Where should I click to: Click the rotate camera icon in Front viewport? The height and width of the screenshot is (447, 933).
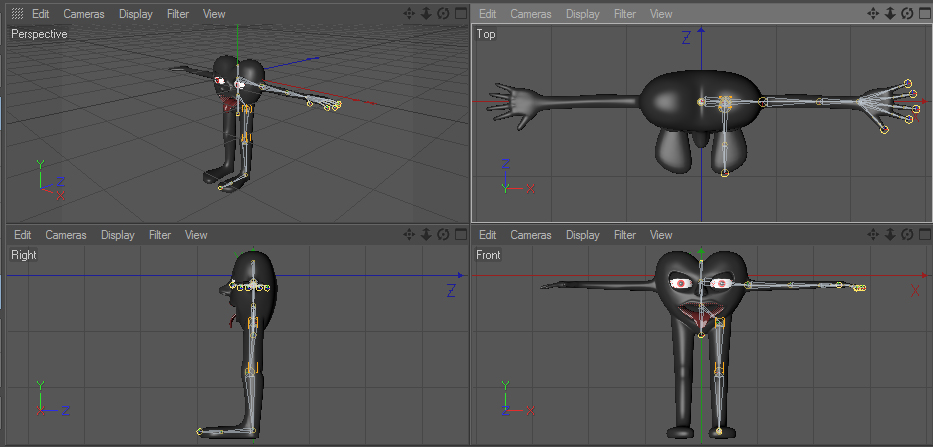pos(908,235)
